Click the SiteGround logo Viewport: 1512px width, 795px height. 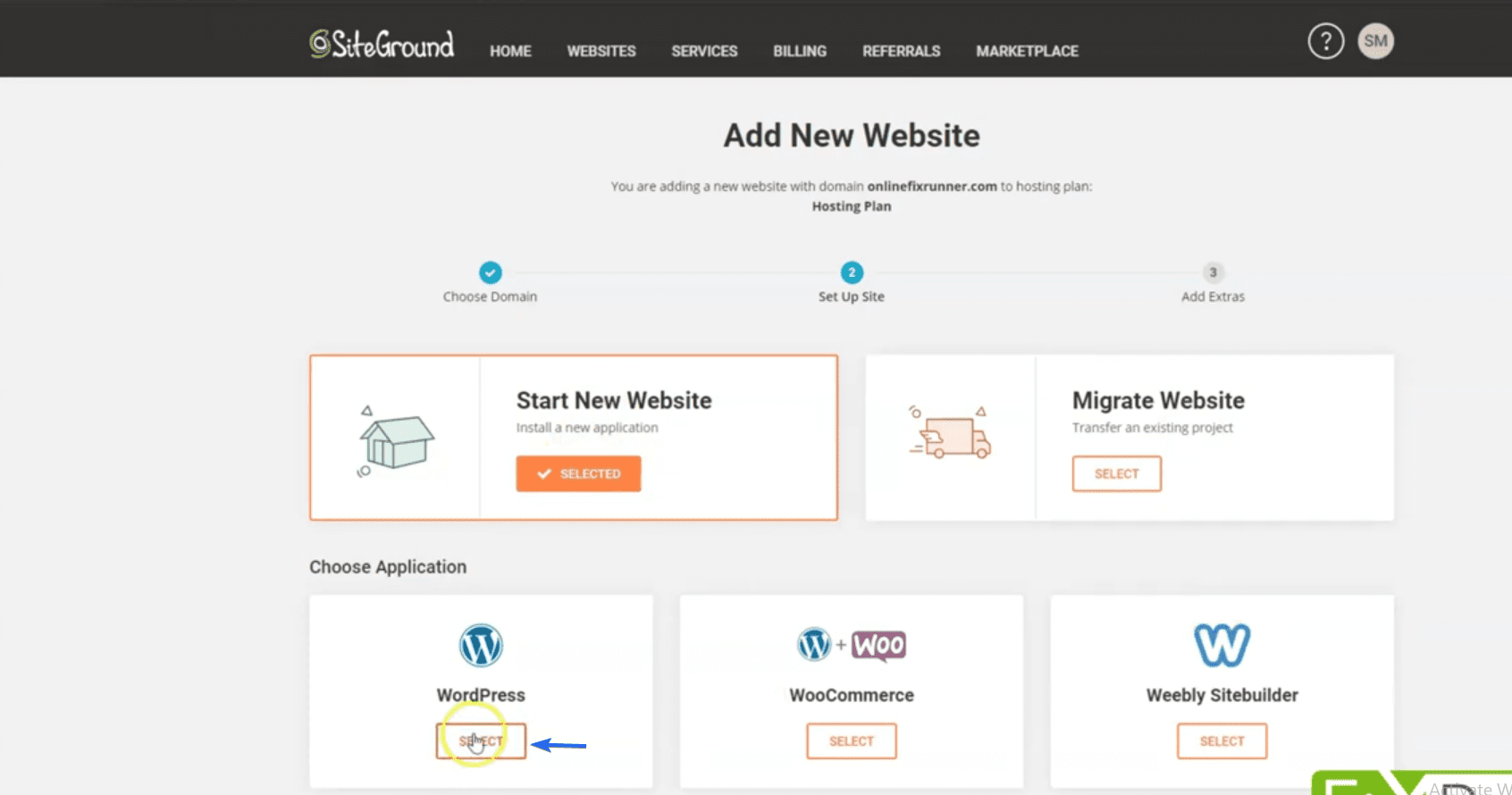(x=382, y=44)
